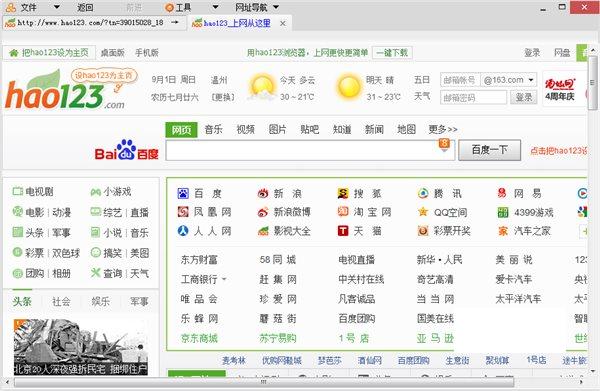This screenshot has height=391, width=600.
Task: Click the mail 登录 button
Action: [x=523, y=97]
